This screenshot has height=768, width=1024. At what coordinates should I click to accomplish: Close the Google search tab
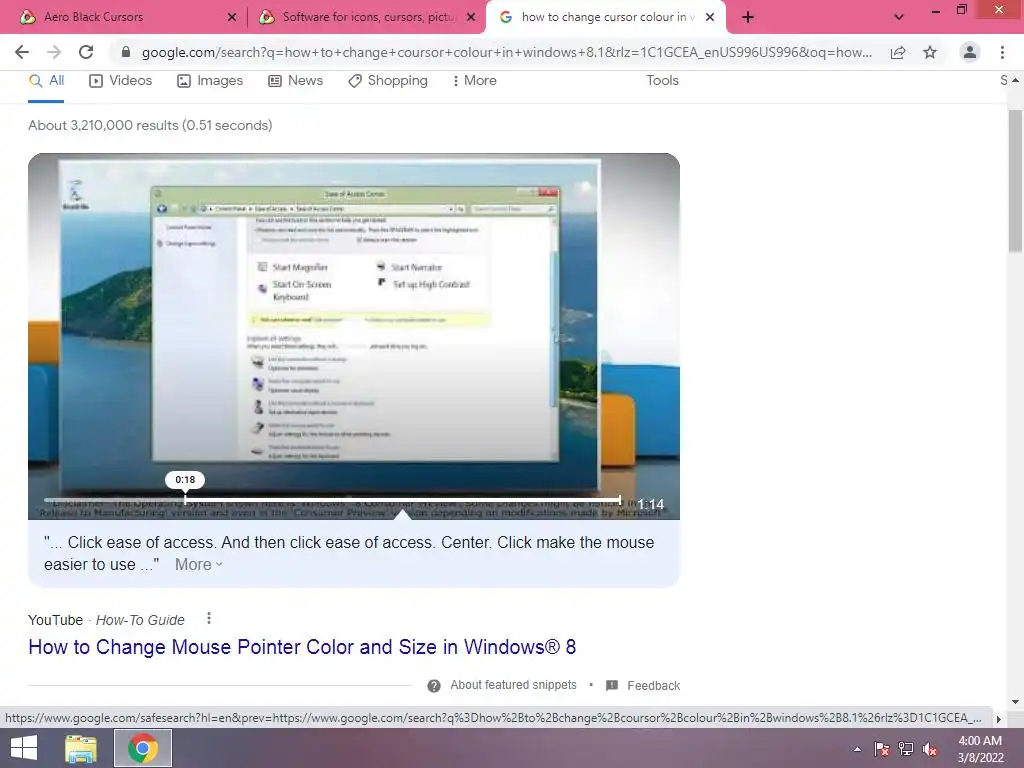click(x=710, y=18)
